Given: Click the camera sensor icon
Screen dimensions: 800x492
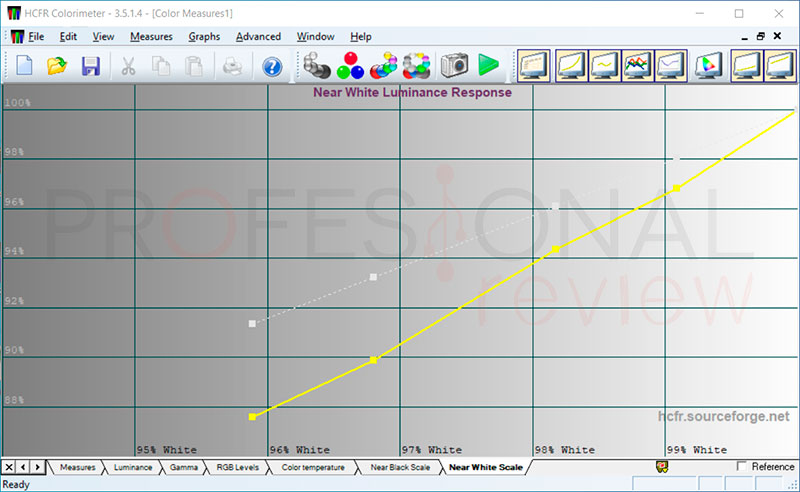Looking at the screenshot, I should click(x=454, y=65).
